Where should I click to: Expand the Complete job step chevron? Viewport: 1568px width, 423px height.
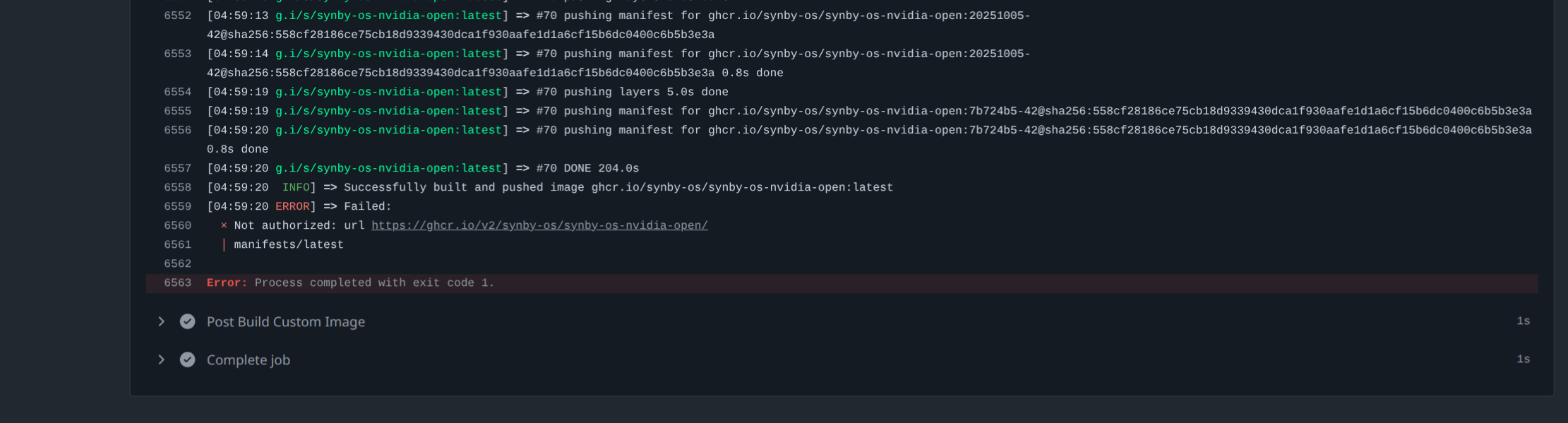tap(162, 360)
